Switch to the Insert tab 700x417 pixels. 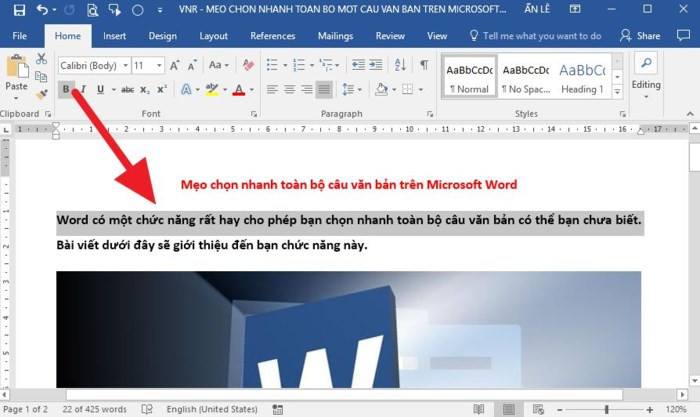point(114,36)
